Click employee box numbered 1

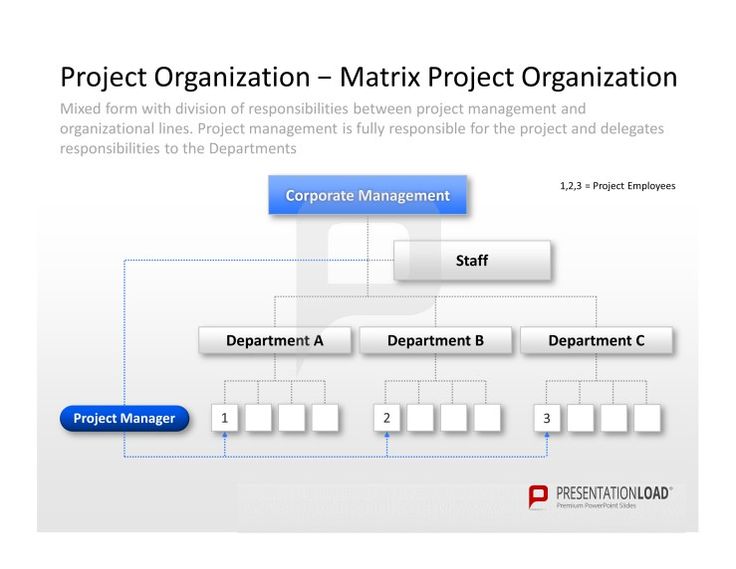tap(224, 418)
